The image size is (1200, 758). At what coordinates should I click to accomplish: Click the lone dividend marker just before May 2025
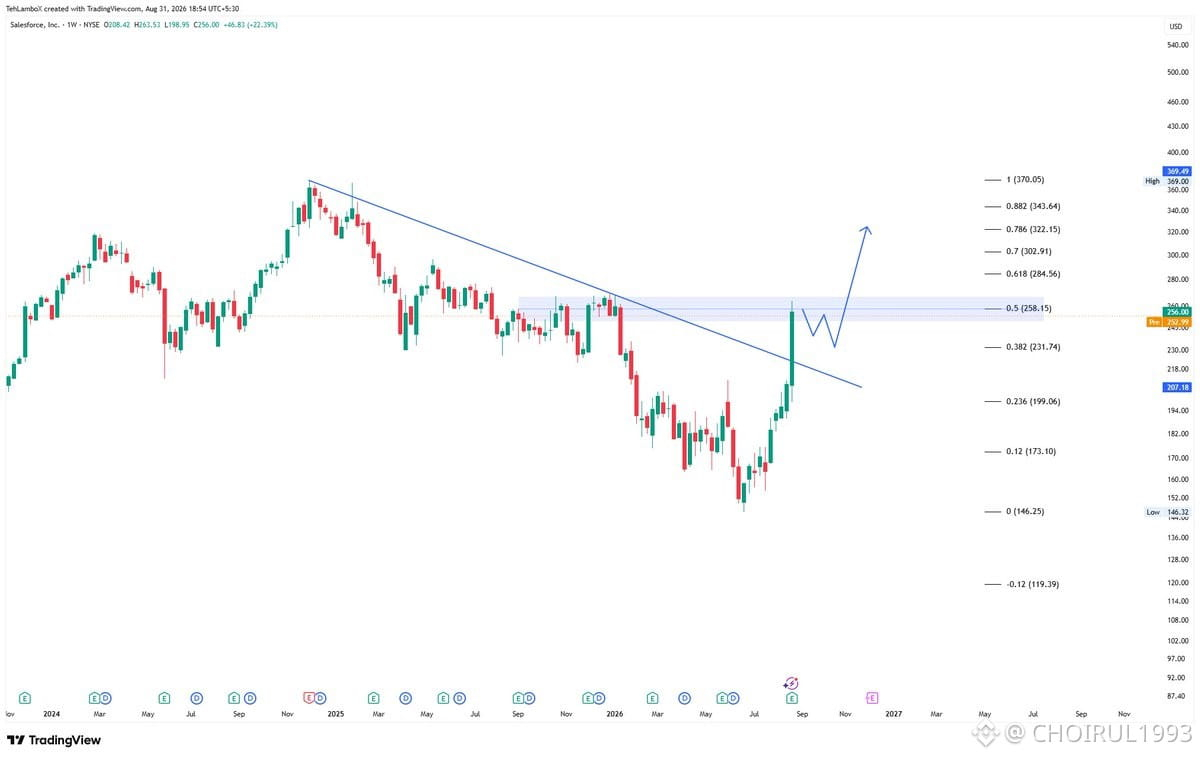click(x=406, y=698)
